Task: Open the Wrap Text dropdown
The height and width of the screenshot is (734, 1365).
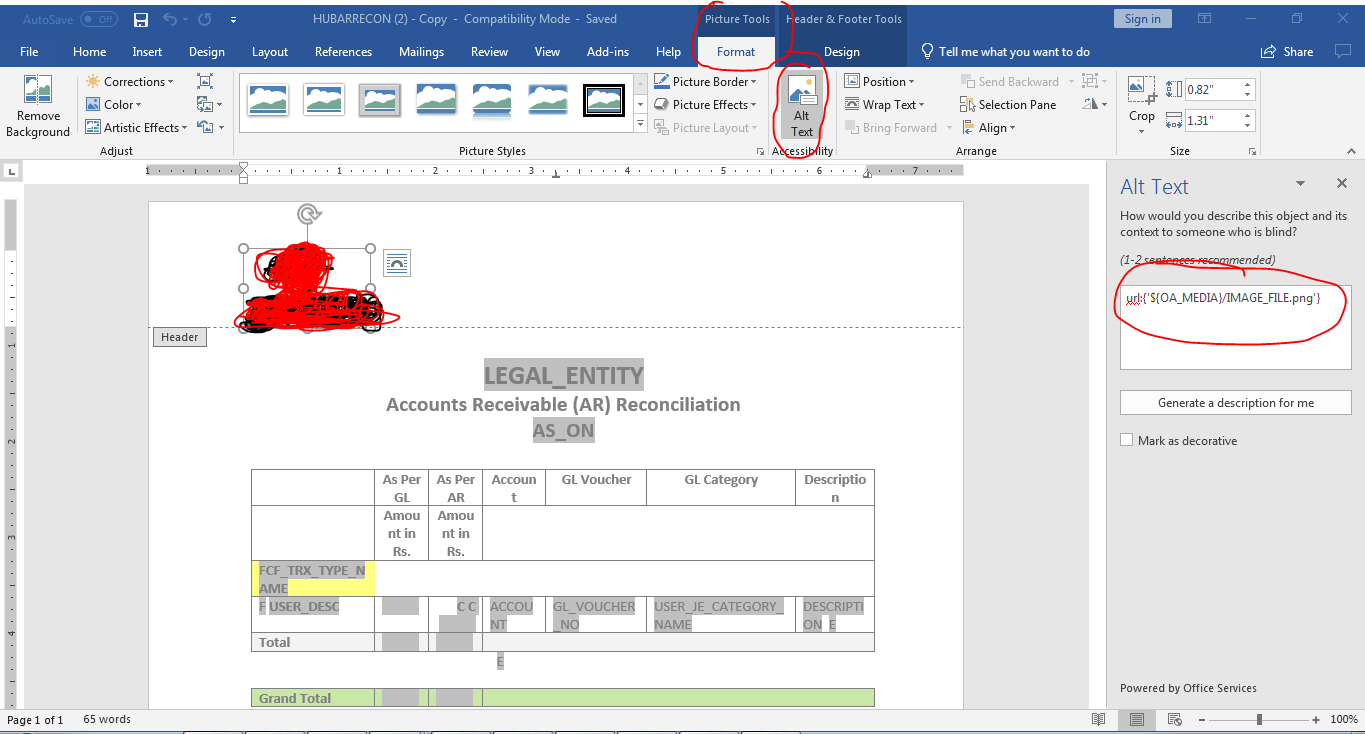Action: point(886,104)
